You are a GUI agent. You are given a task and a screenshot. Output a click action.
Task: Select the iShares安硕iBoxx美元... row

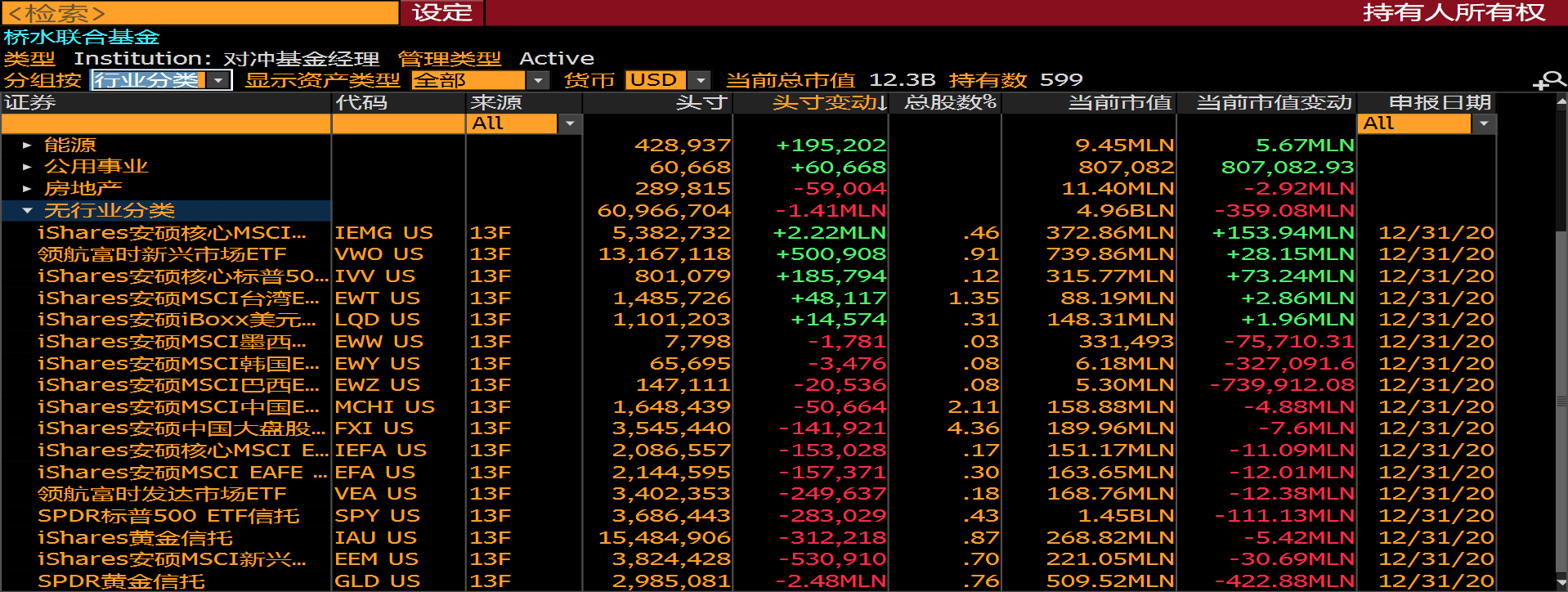tap(748, 320)
